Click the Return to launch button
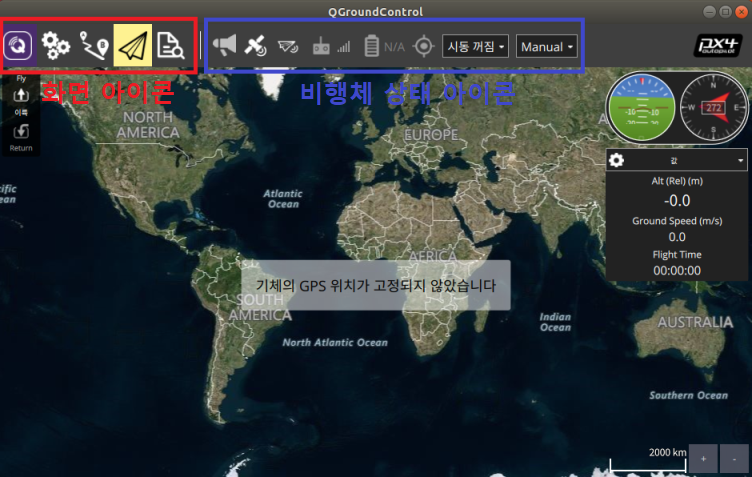752x477 pixels. pyautogui.click(x=21, y=138)
